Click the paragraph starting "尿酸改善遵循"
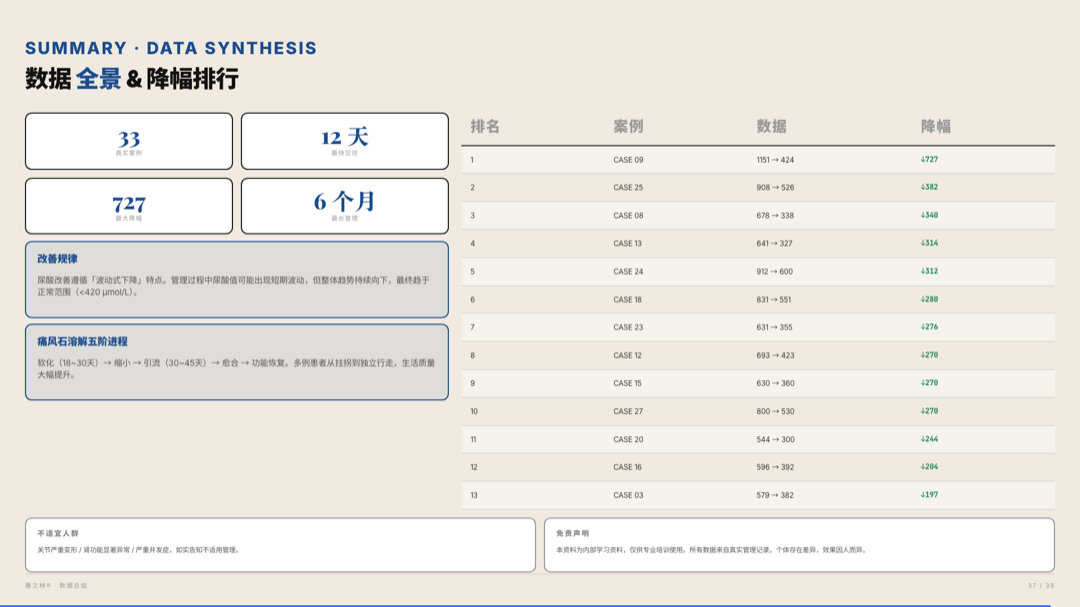 (x=233, y=286)
